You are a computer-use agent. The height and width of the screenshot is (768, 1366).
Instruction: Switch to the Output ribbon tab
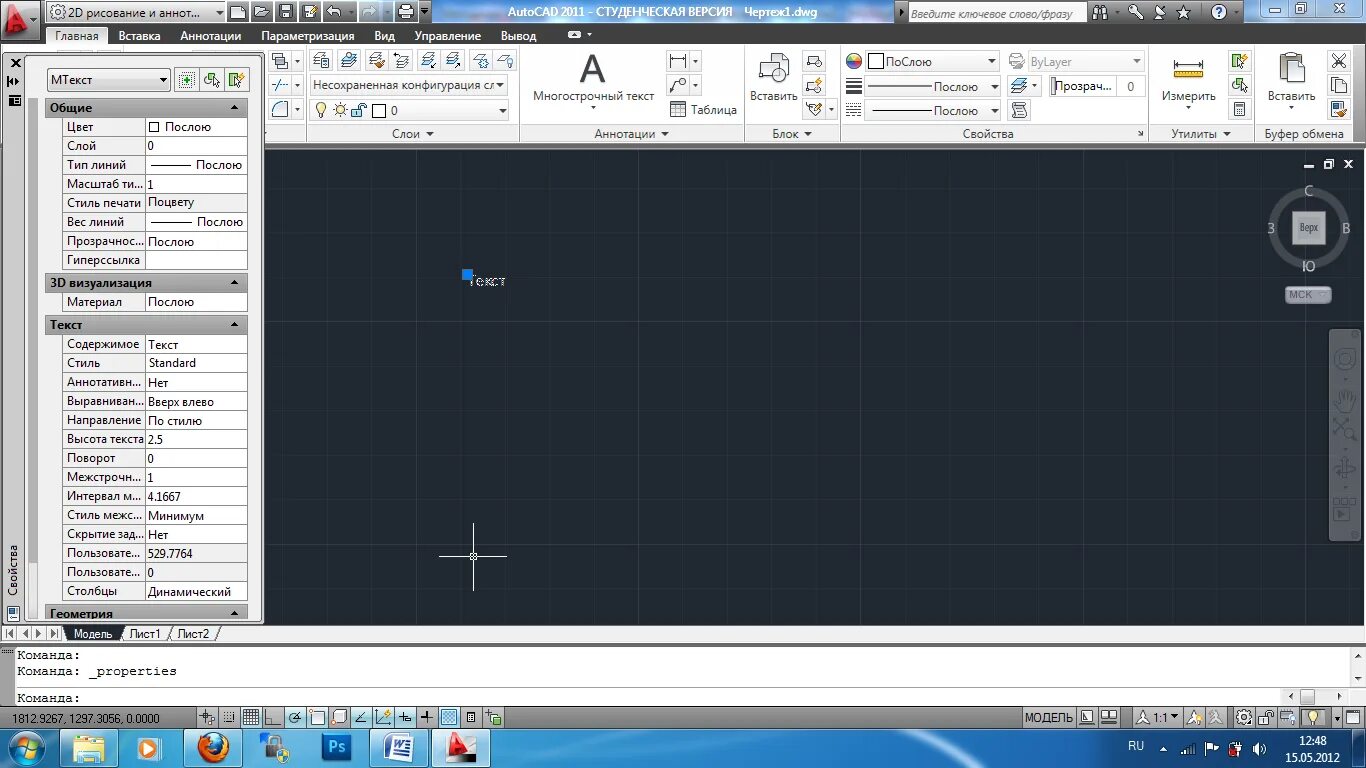pyautogui.click(x=519, y=35)
